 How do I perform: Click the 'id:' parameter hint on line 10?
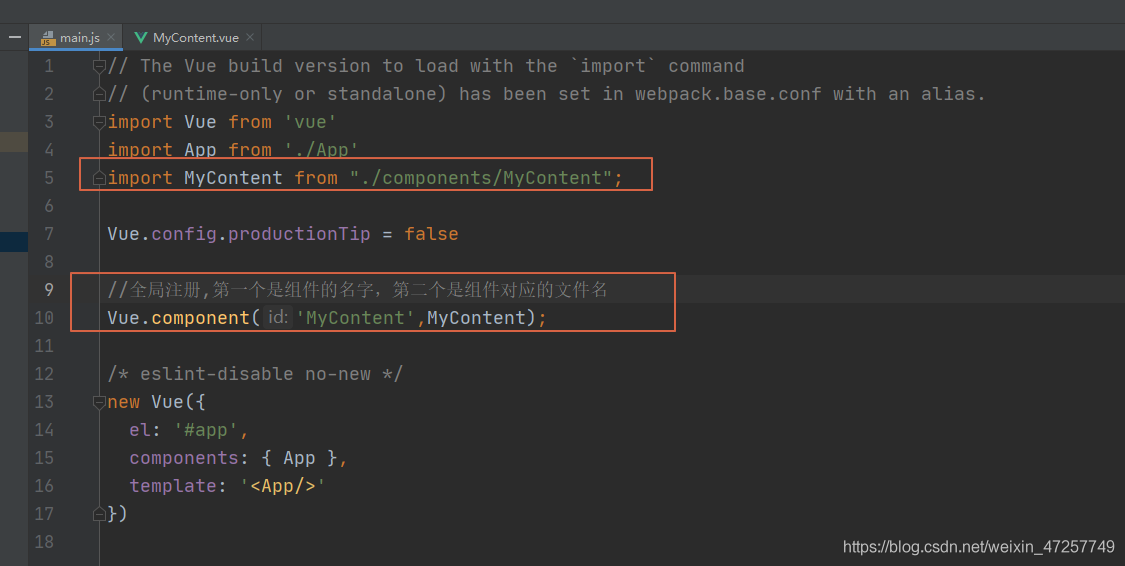tap(278, 317)
